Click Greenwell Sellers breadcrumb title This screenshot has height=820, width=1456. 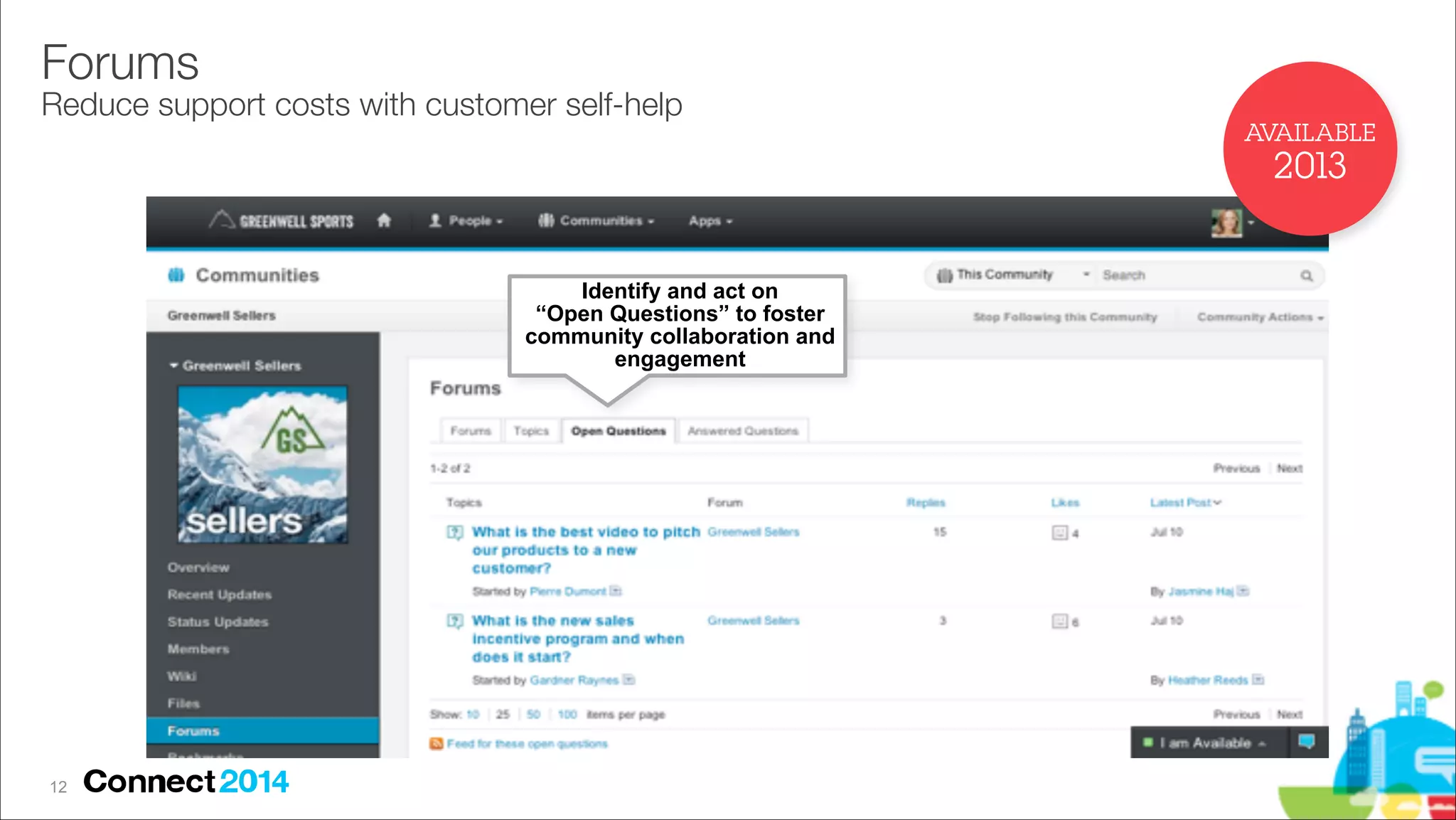click(221, 316)
